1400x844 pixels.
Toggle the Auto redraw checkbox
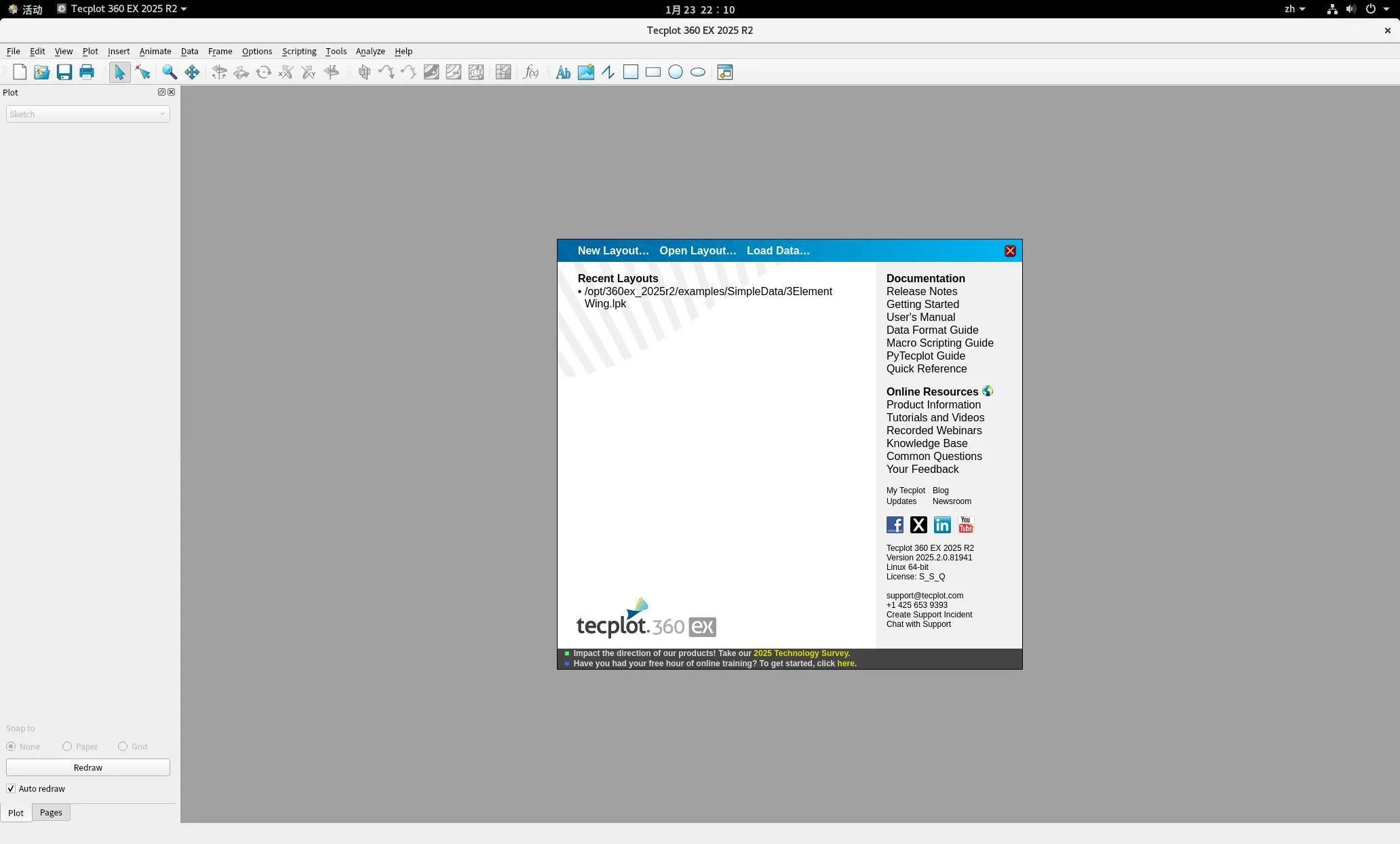(x=11, y=788)
